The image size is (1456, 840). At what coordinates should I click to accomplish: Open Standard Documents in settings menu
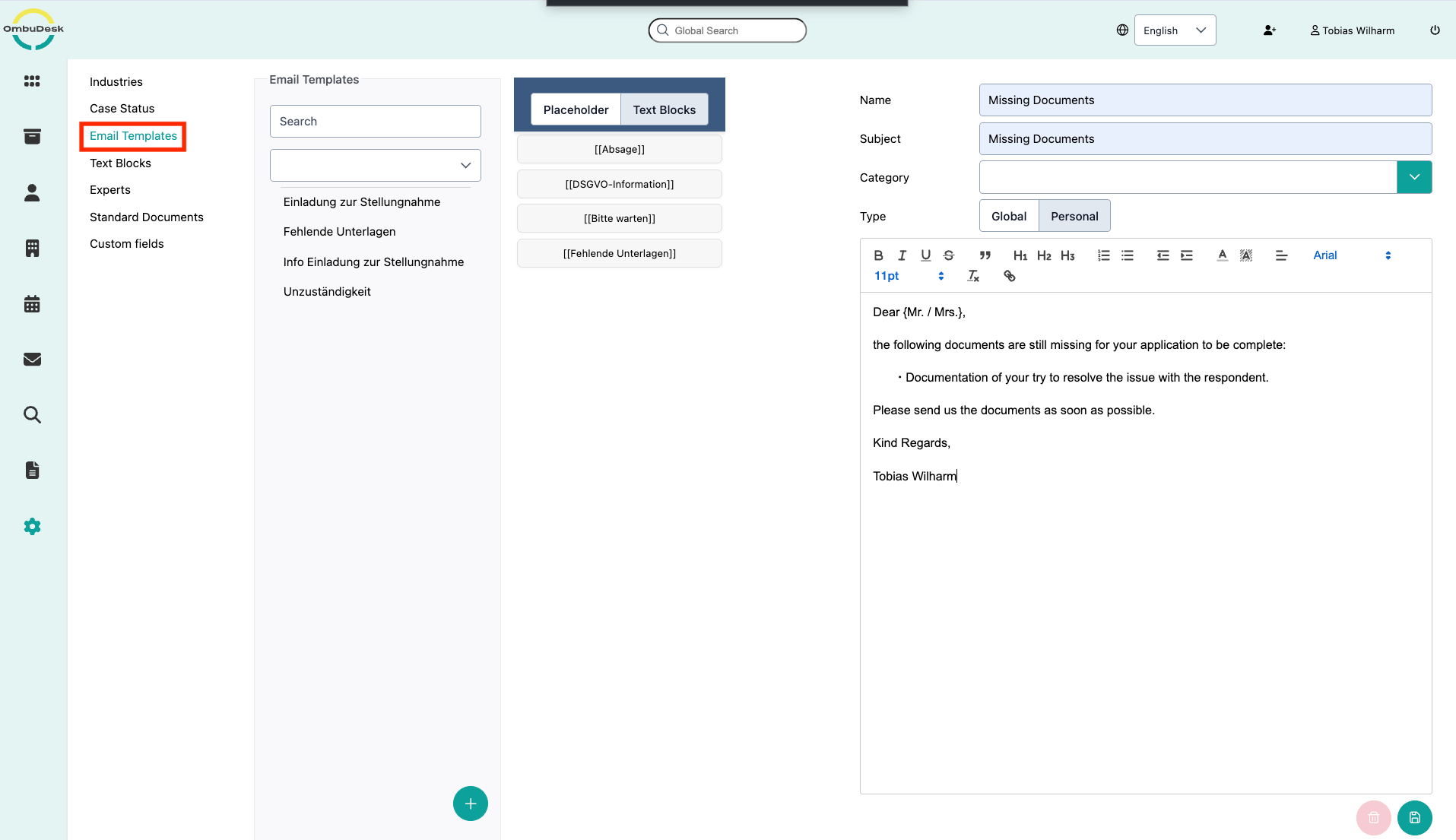point(147,217)
